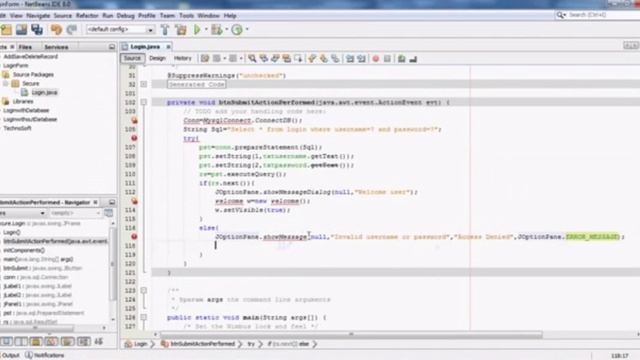640x360 pixels.
Task: Select AddSaveDeleteRecord project in the tree
Action: pyautogui.click(x=31, y=57)
